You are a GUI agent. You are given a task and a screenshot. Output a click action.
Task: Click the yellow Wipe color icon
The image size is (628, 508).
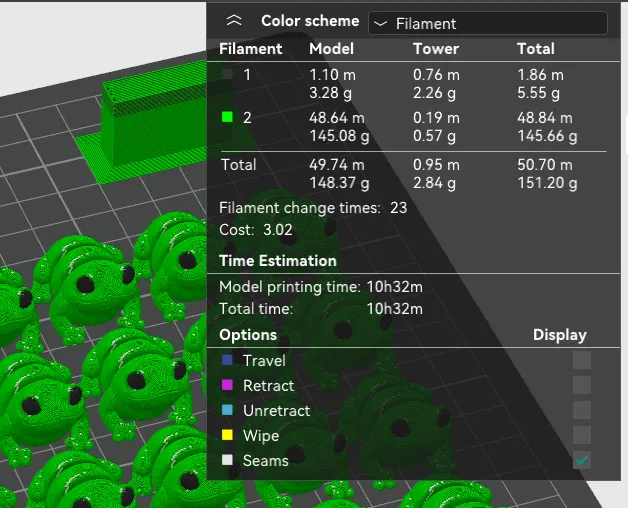tap(227, 435)
